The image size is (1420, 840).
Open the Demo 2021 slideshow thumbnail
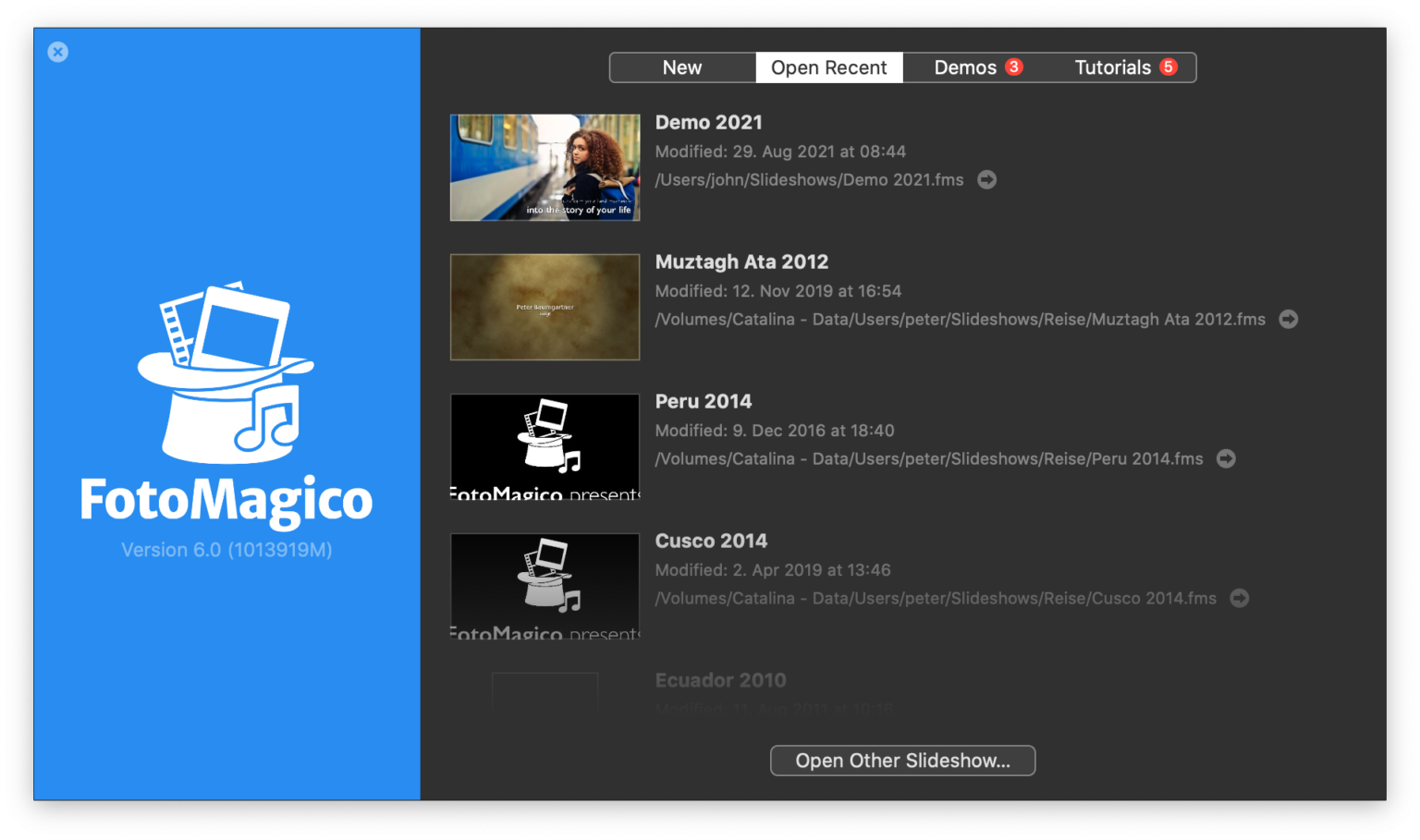pyautogui.click(x=545, y=168)
